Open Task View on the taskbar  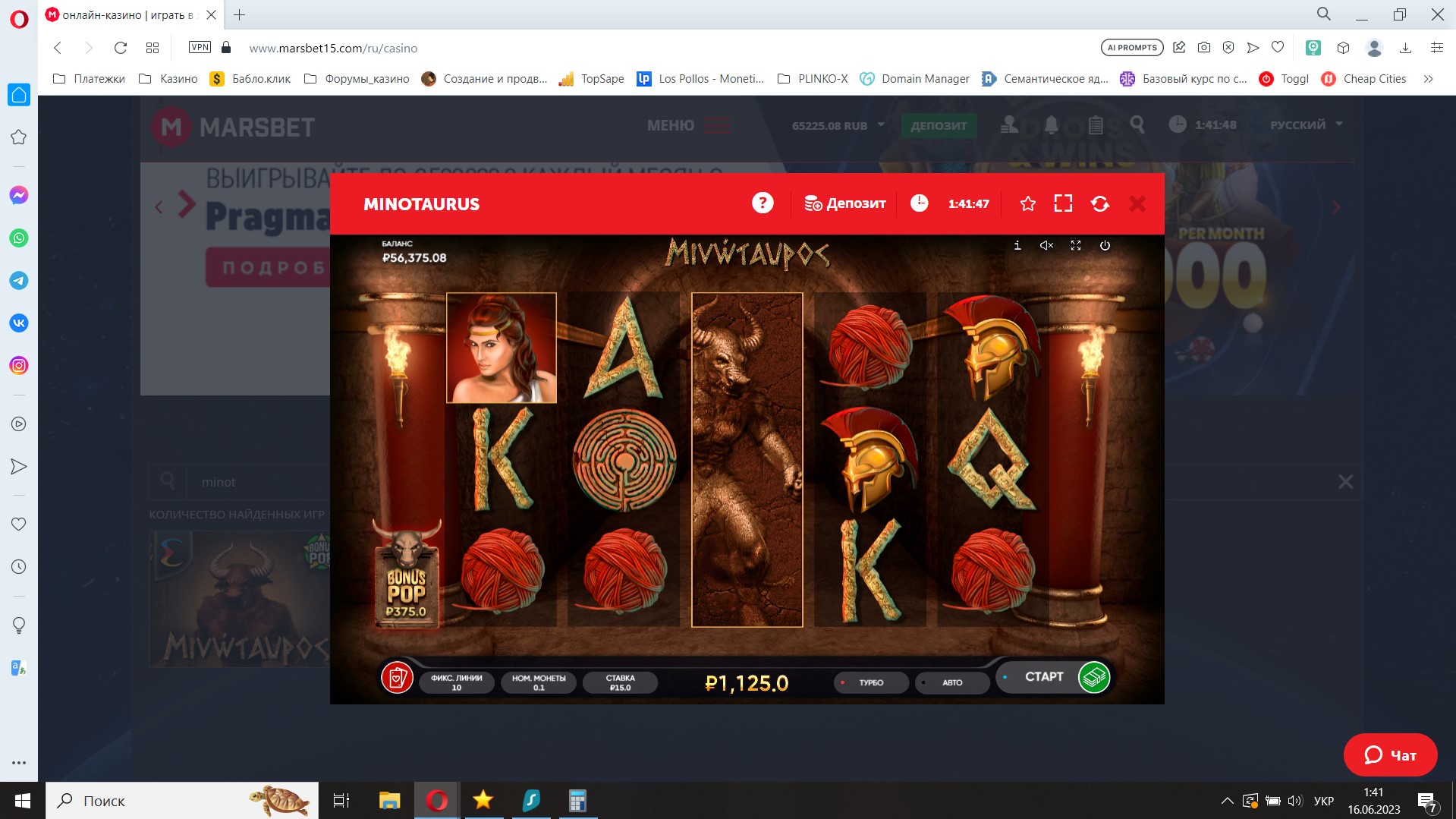coord(341,801)
